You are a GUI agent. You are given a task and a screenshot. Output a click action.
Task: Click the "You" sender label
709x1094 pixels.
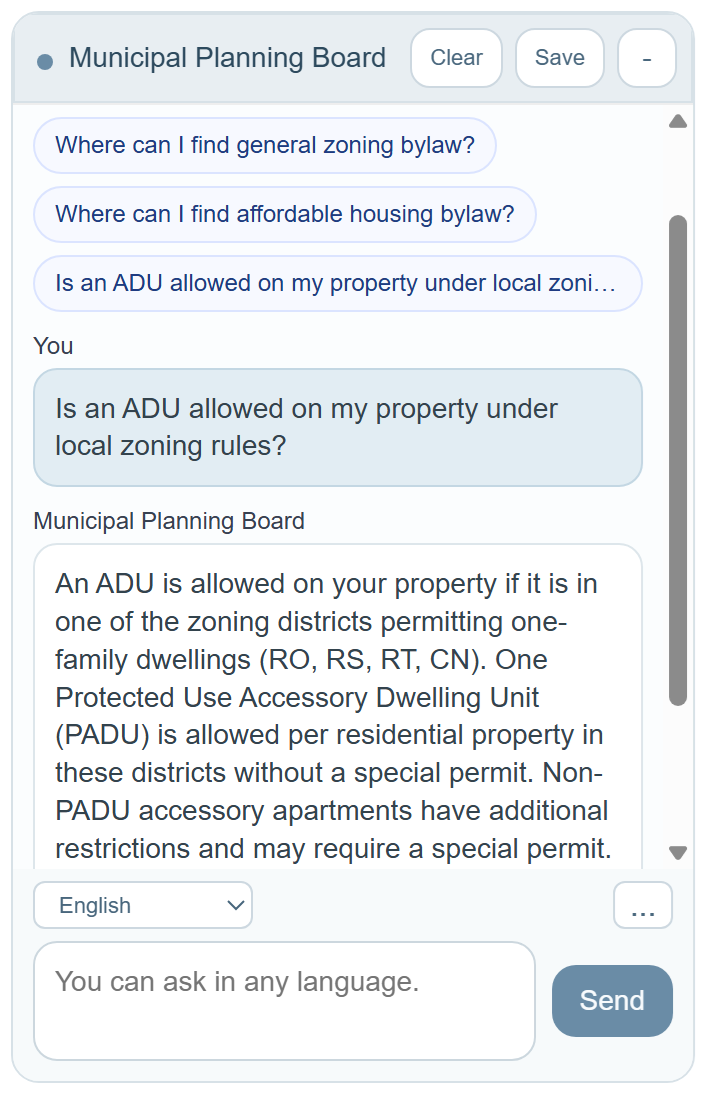click(x=53, y=346)
